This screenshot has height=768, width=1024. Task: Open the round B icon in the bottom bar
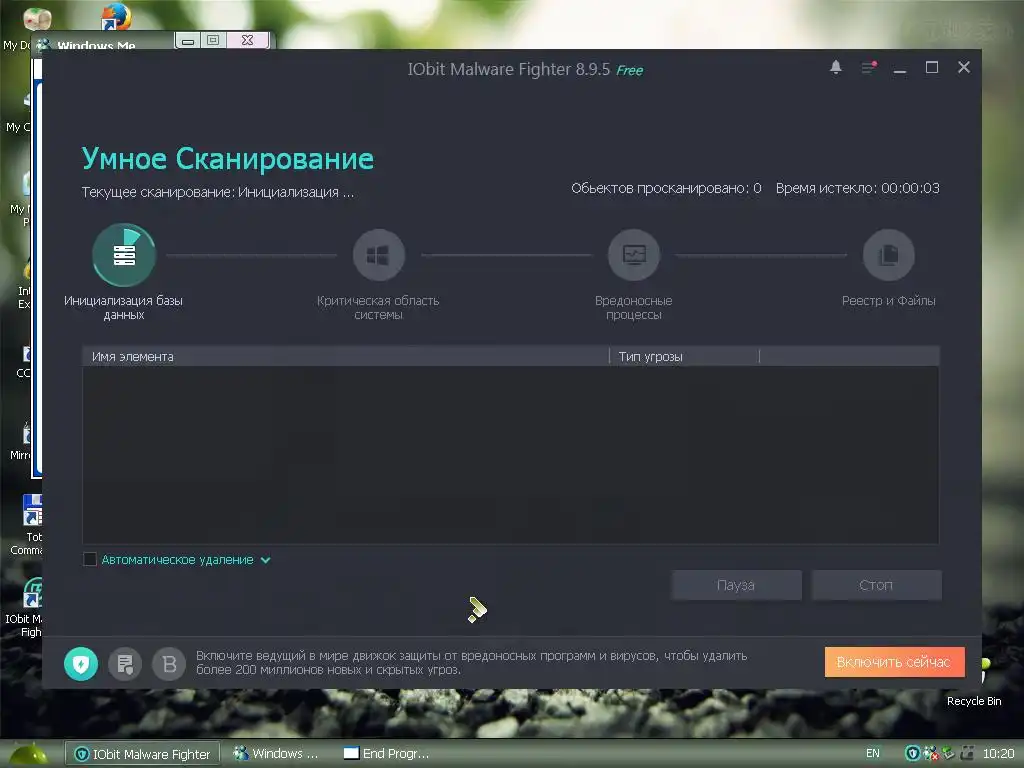coord(169,664)
